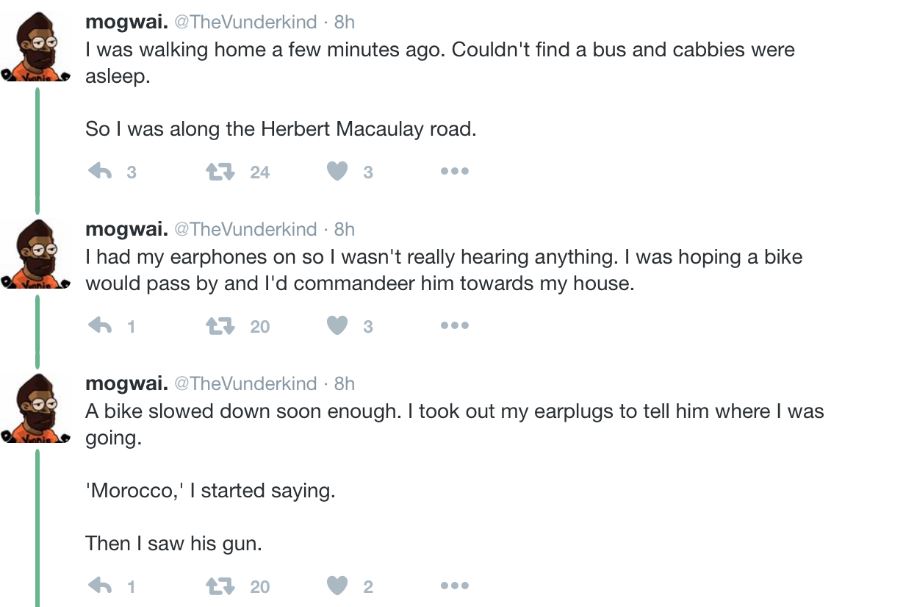The image size is (899, 607).
Task: Like the earphones tweet
Action: [x=338, y=326]
